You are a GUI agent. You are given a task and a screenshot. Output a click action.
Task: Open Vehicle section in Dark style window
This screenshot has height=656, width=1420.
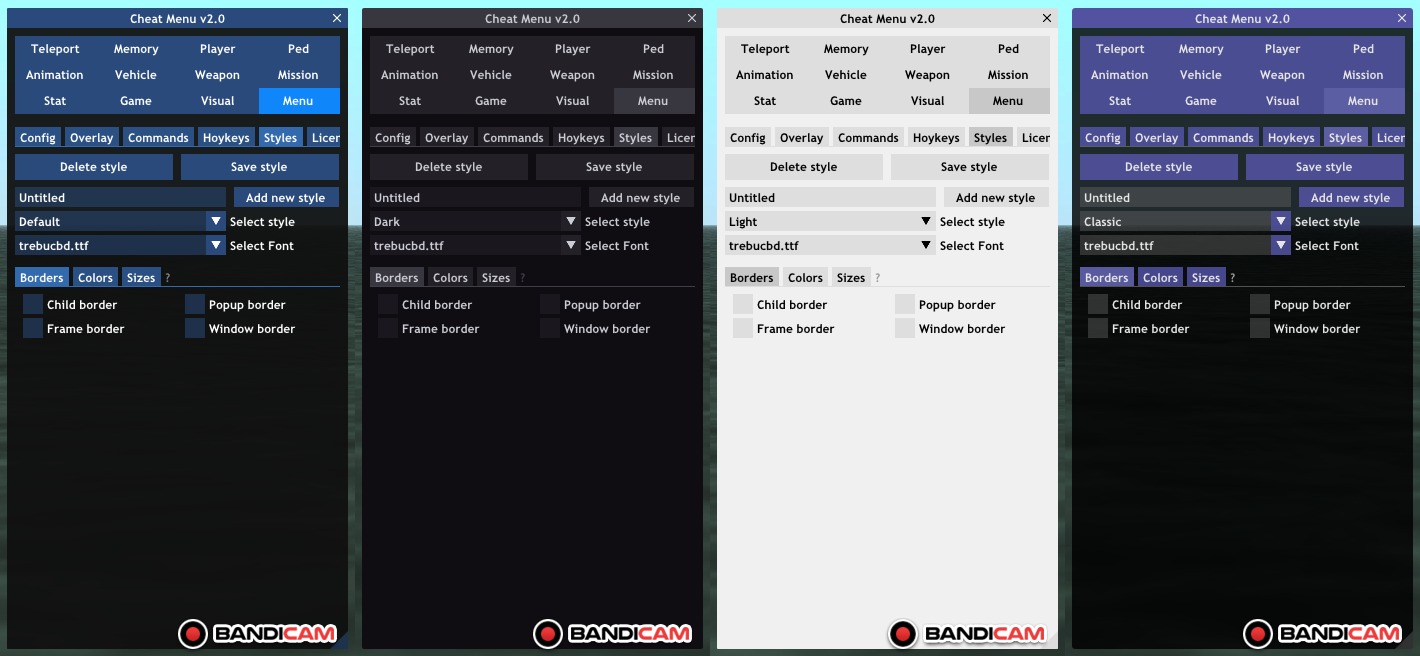tap(491, 74)
